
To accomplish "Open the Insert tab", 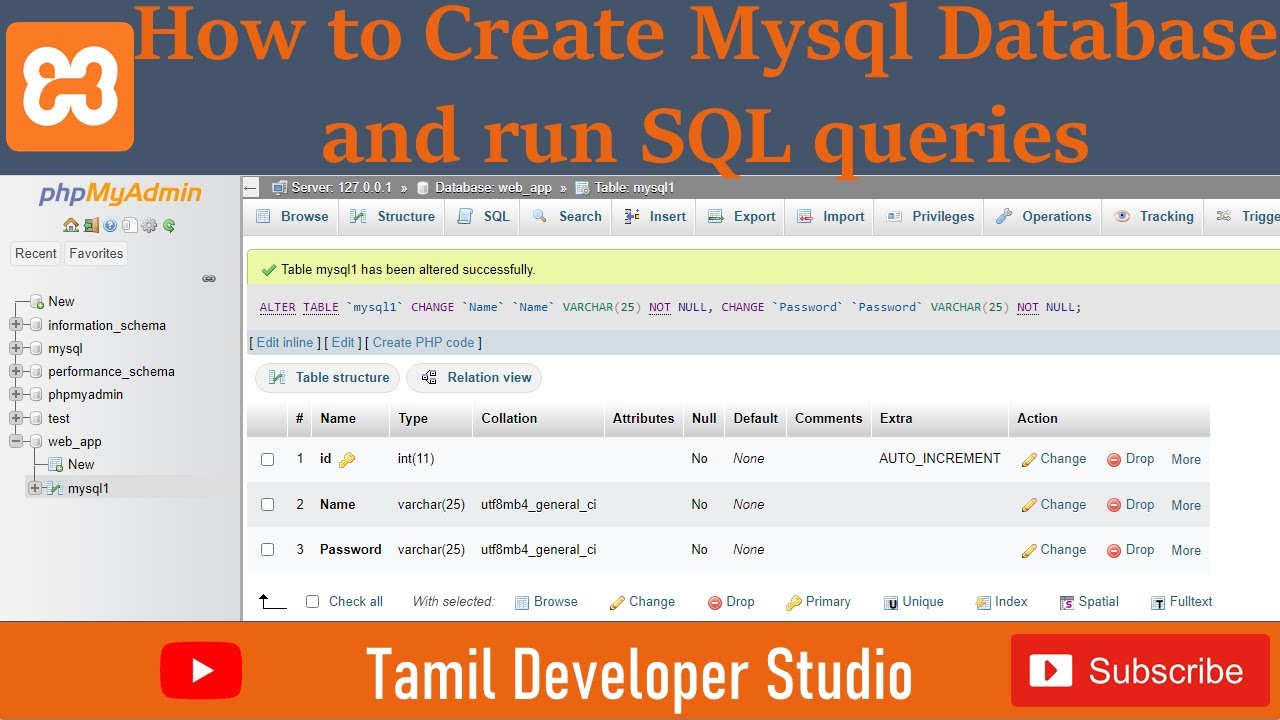I will click(x=655, y=217).
